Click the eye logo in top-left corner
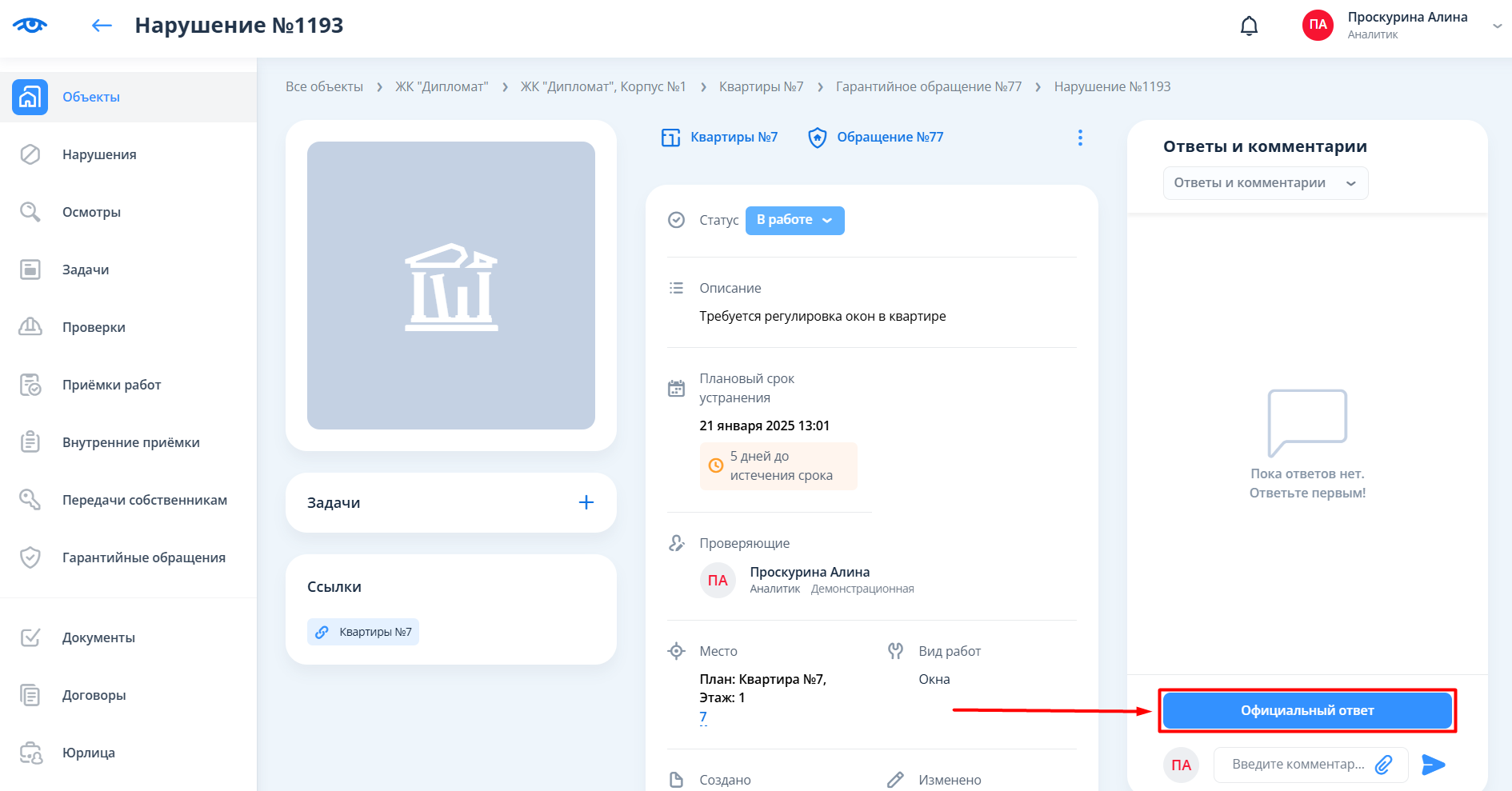Image resolution: width=1512 pixels, height=791 pixels. coord(30,26)
